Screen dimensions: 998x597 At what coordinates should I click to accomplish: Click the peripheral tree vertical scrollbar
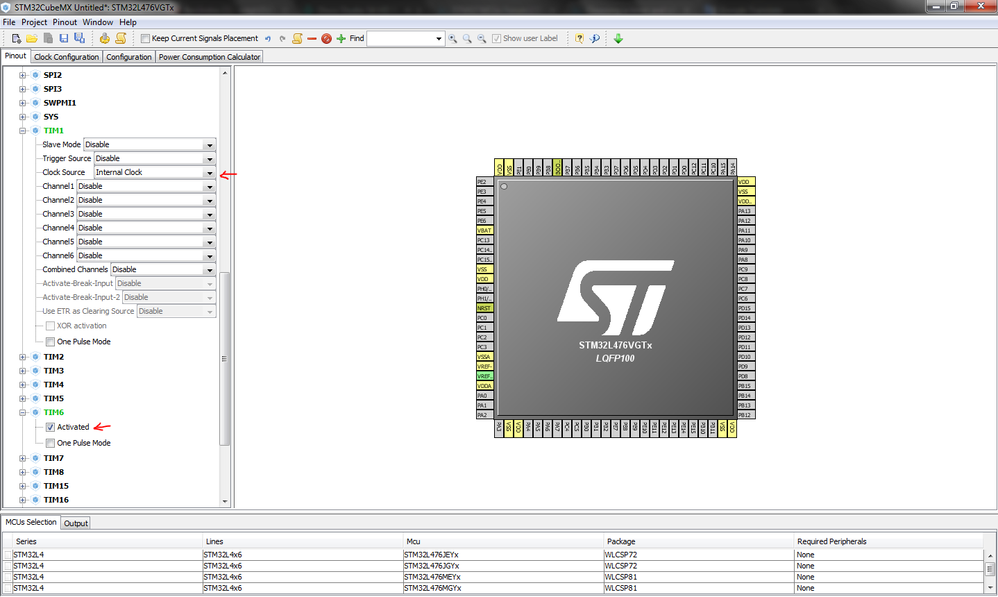click(x=225, y=360)
